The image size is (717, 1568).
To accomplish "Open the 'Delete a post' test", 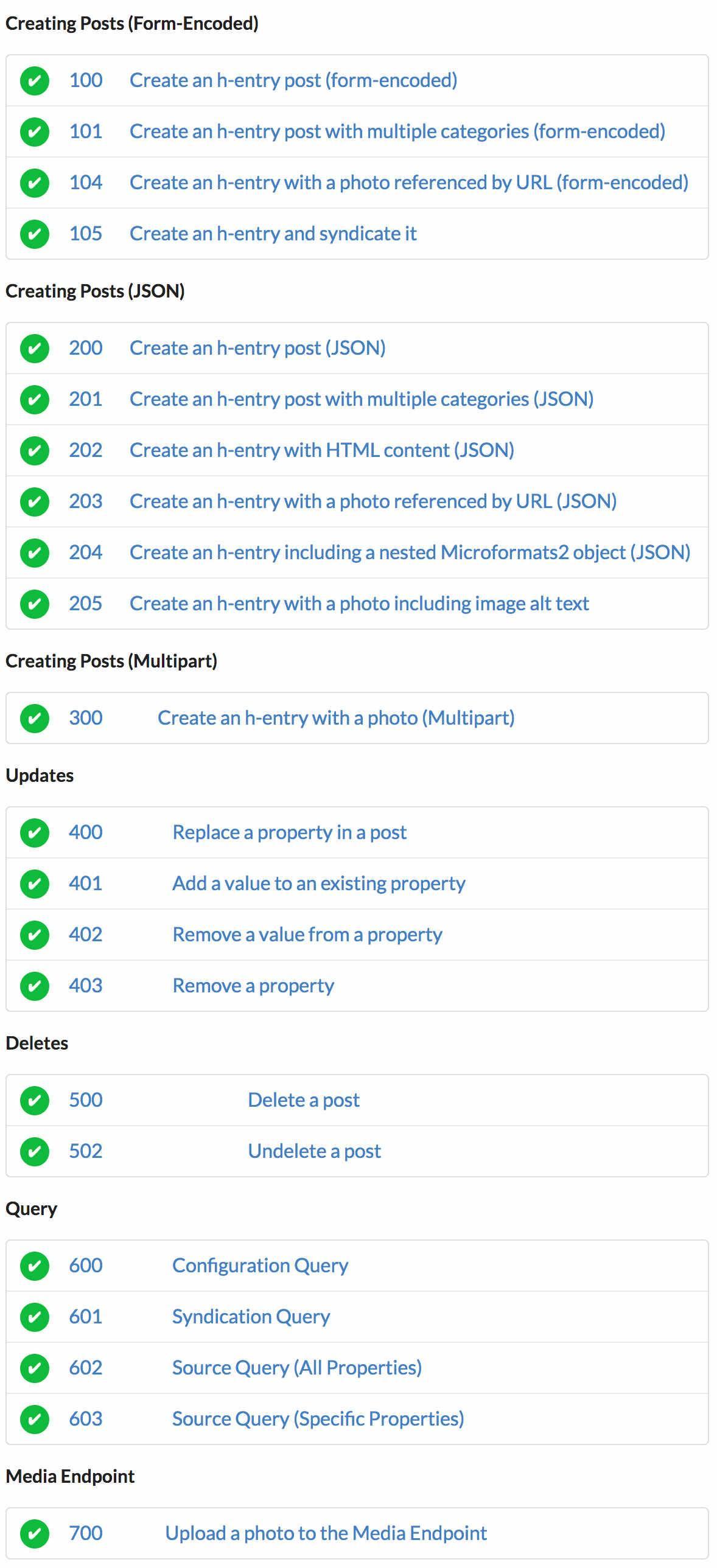I will tap(304, 1101).
